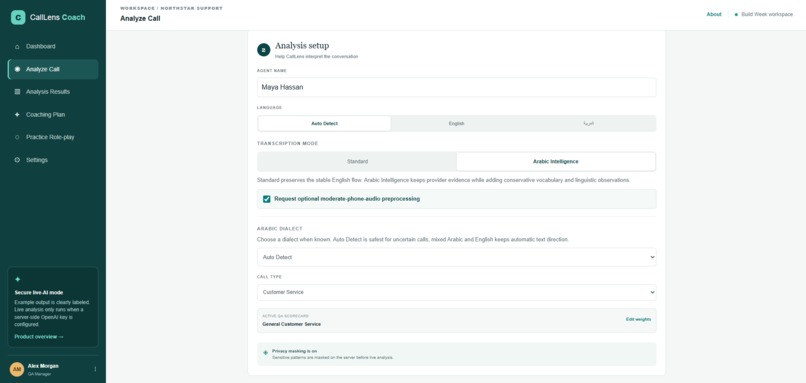Viewport: 806px width, 383px height.
Task: Click the Settings gear icon
Action: point(17,160)
